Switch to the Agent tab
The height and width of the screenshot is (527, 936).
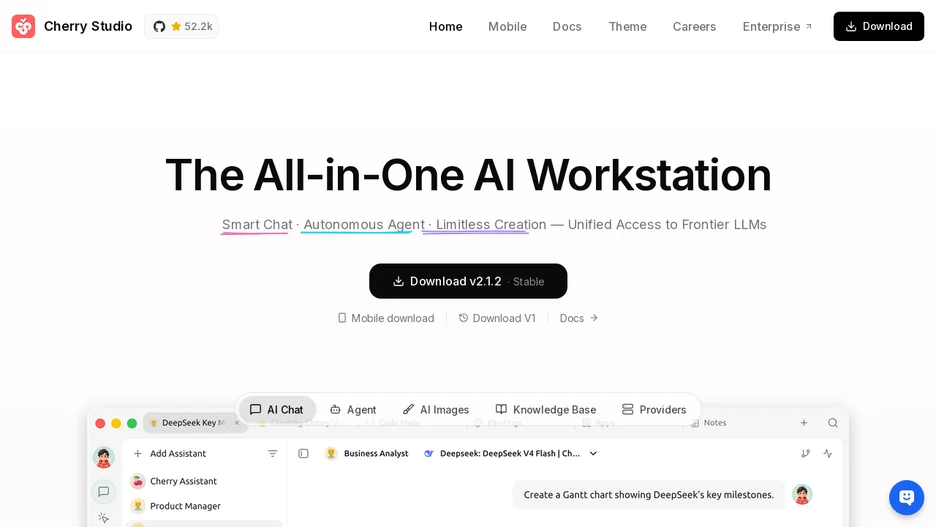point(353,409)
